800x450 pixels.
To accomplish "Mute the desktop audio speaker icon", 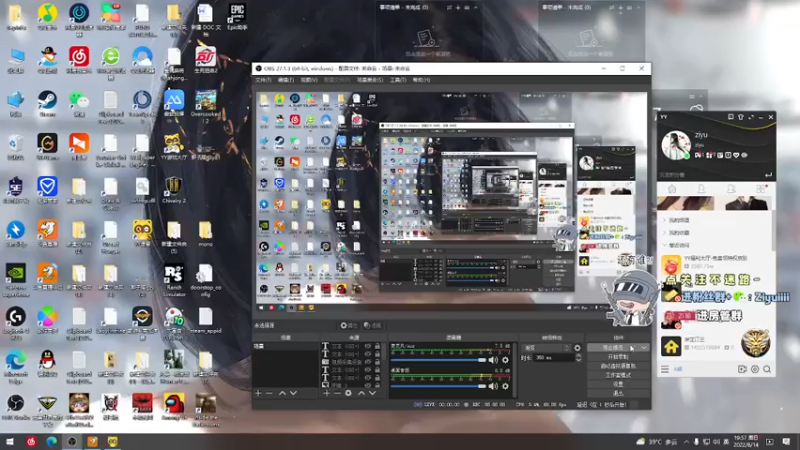I will pos(493,386).
